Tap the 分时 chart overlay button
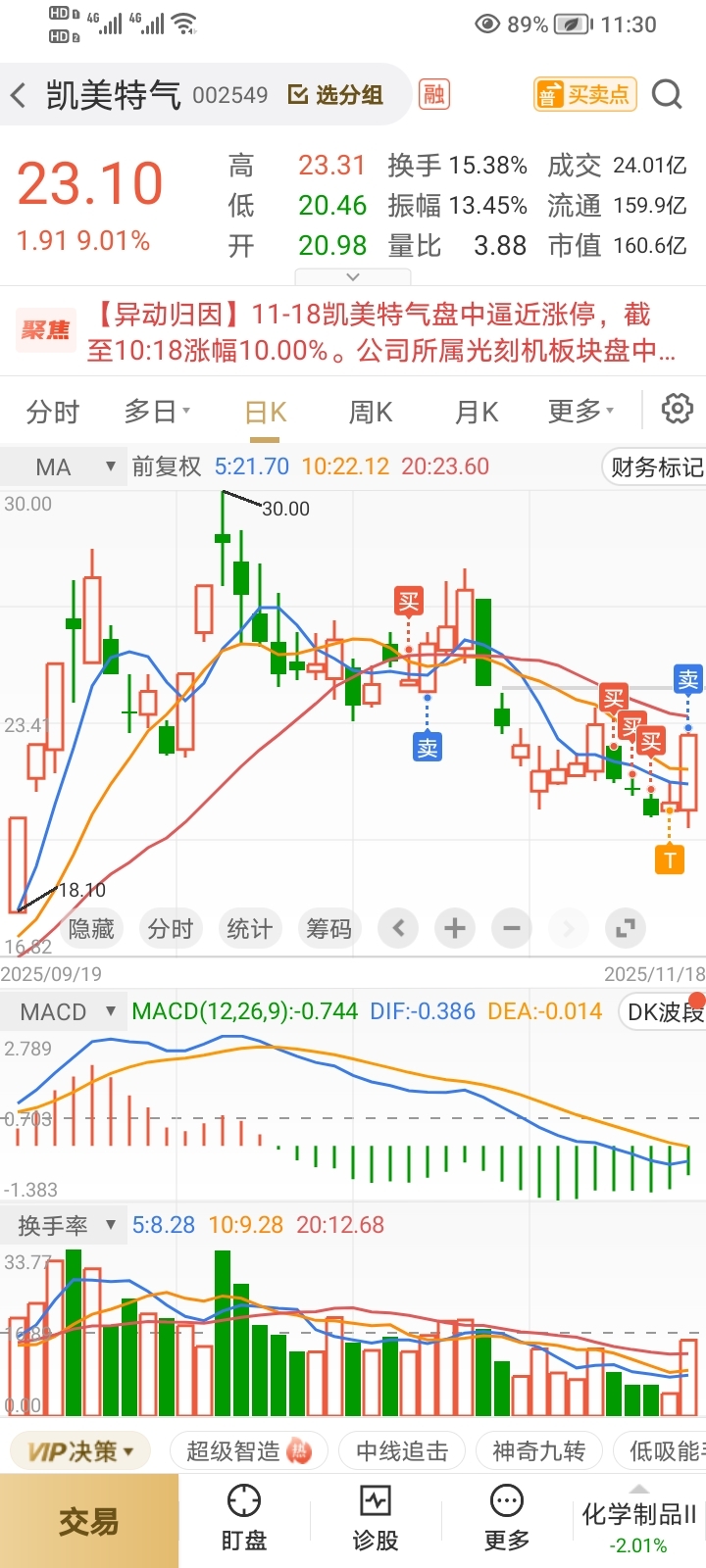The width and height of the screenshot is (706, 1568). coord(171,928)
